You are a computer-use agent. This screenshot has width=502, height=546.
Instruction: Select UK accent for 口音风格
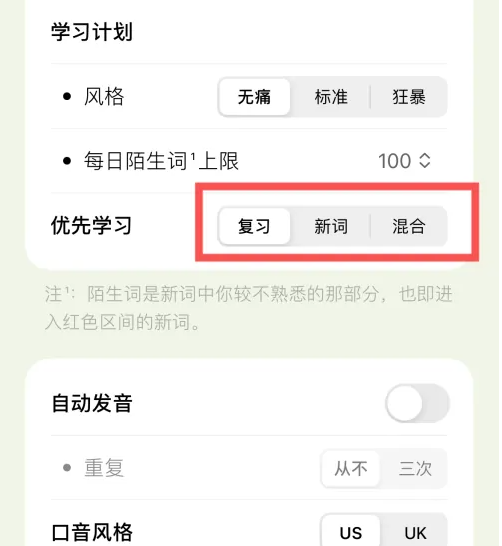click(415, 532)
